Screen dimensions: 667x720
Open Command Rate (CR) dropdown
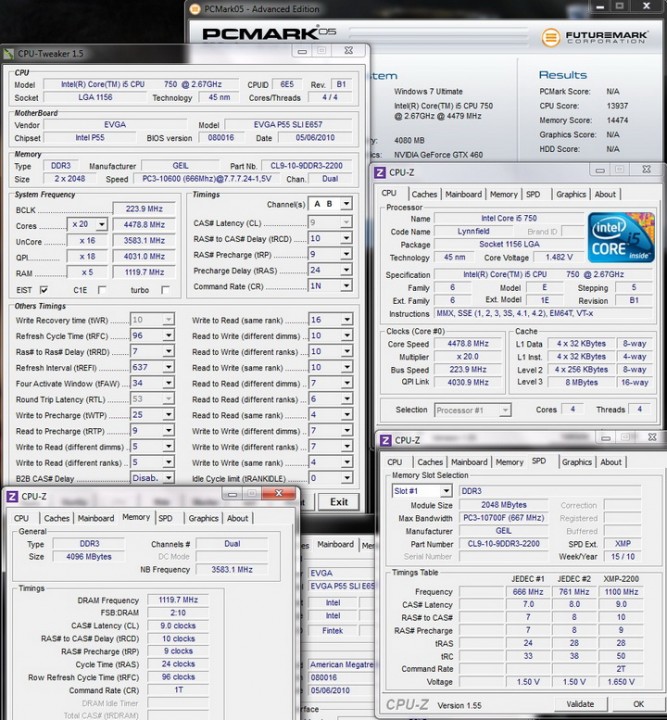tap(347, 286)
